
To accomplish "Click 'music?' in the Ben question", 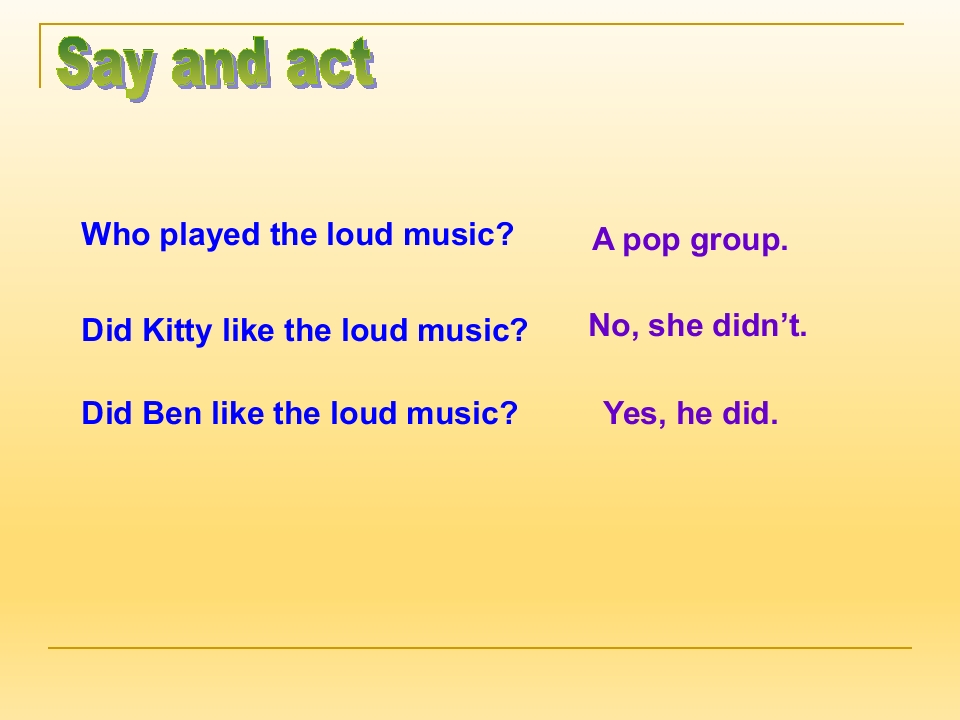I will [462, 413].
